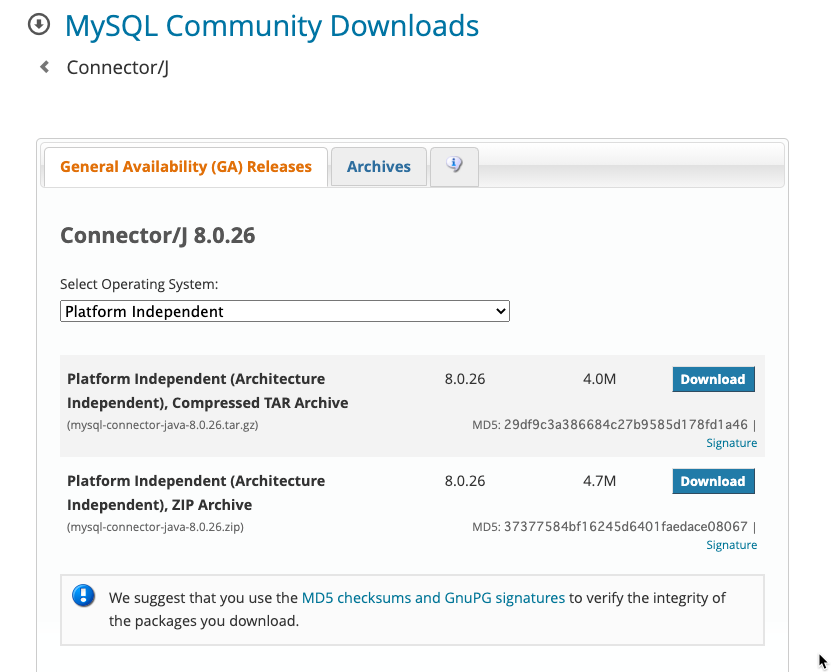Download the Compressed TAR Archive

(713, 379)
